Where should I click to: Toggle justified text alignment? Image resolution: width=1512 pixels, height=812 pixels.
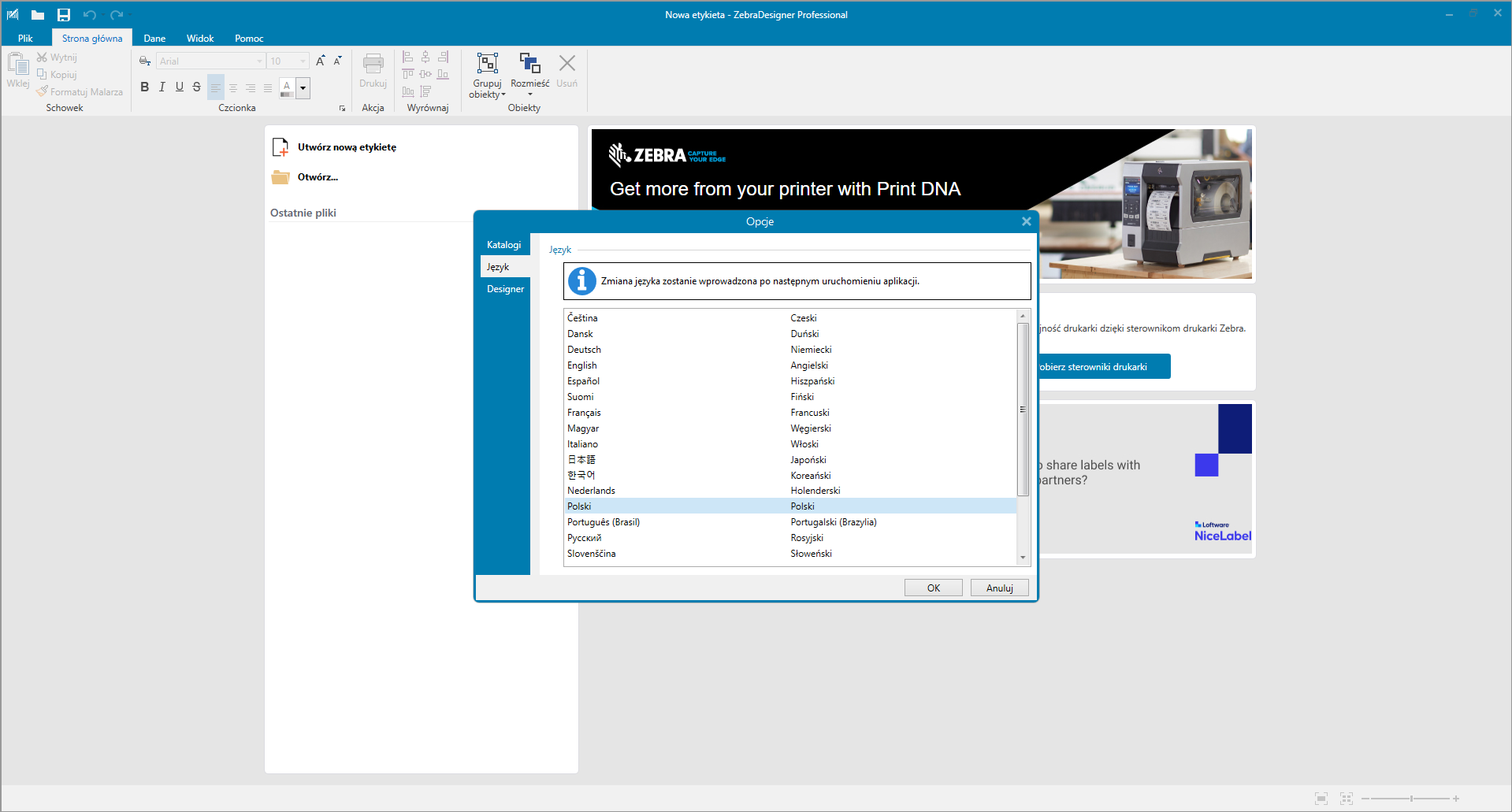point(268,87)
